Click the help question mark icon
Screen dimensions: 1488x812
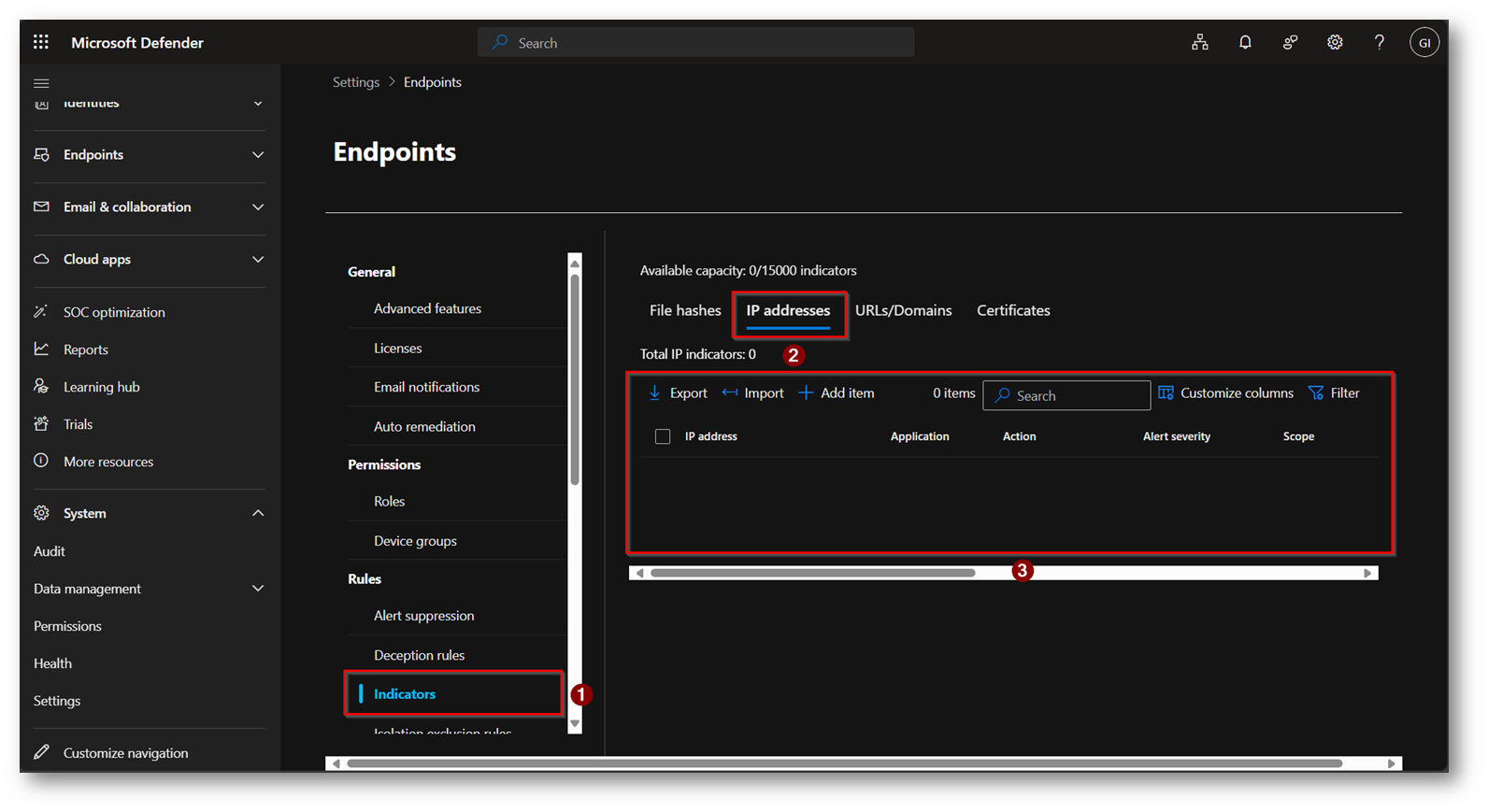tap(1380, 42)
